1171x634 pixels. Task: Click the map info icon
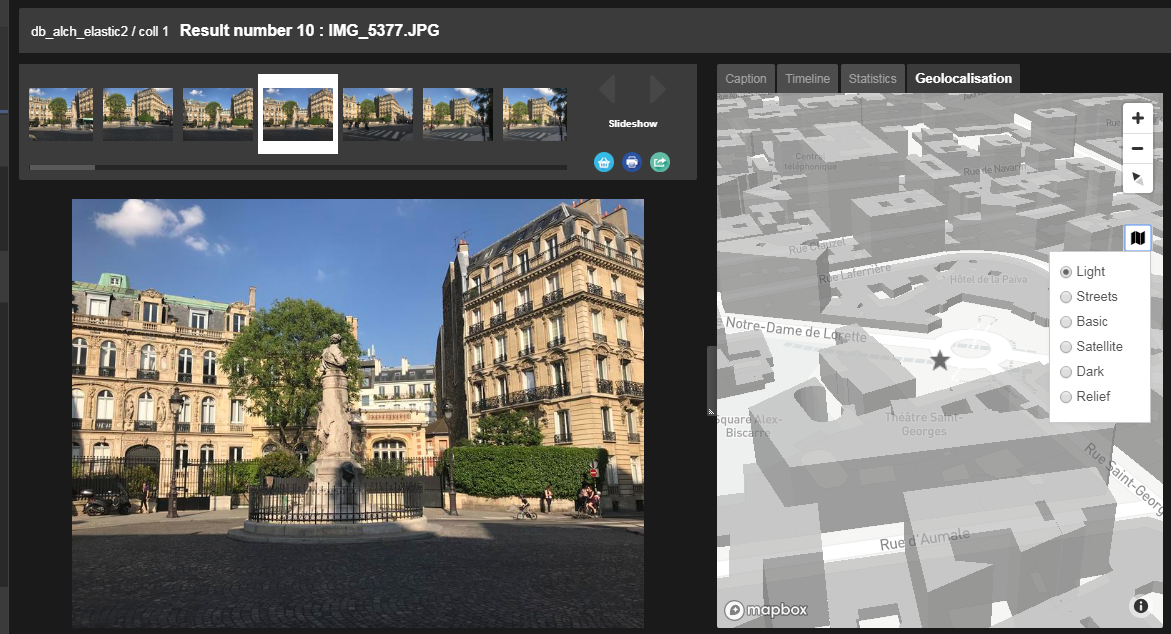[x=1140, y=605]
